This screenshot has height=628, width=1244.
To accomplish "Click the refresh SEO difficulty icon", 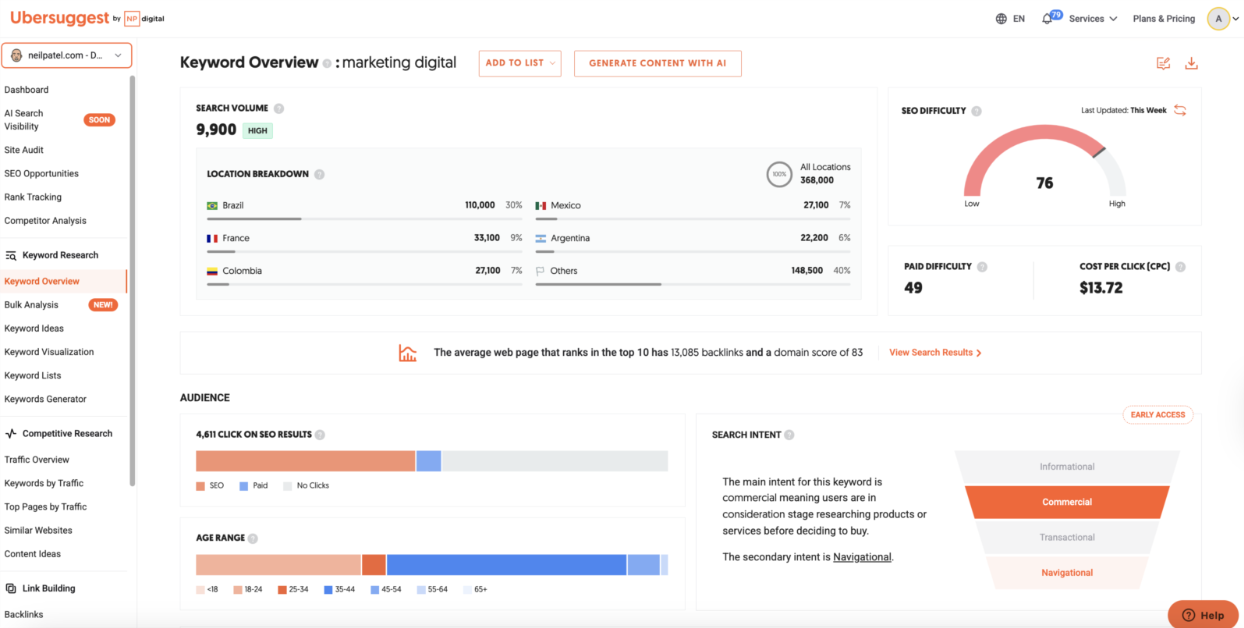I will coord(1180,110).
